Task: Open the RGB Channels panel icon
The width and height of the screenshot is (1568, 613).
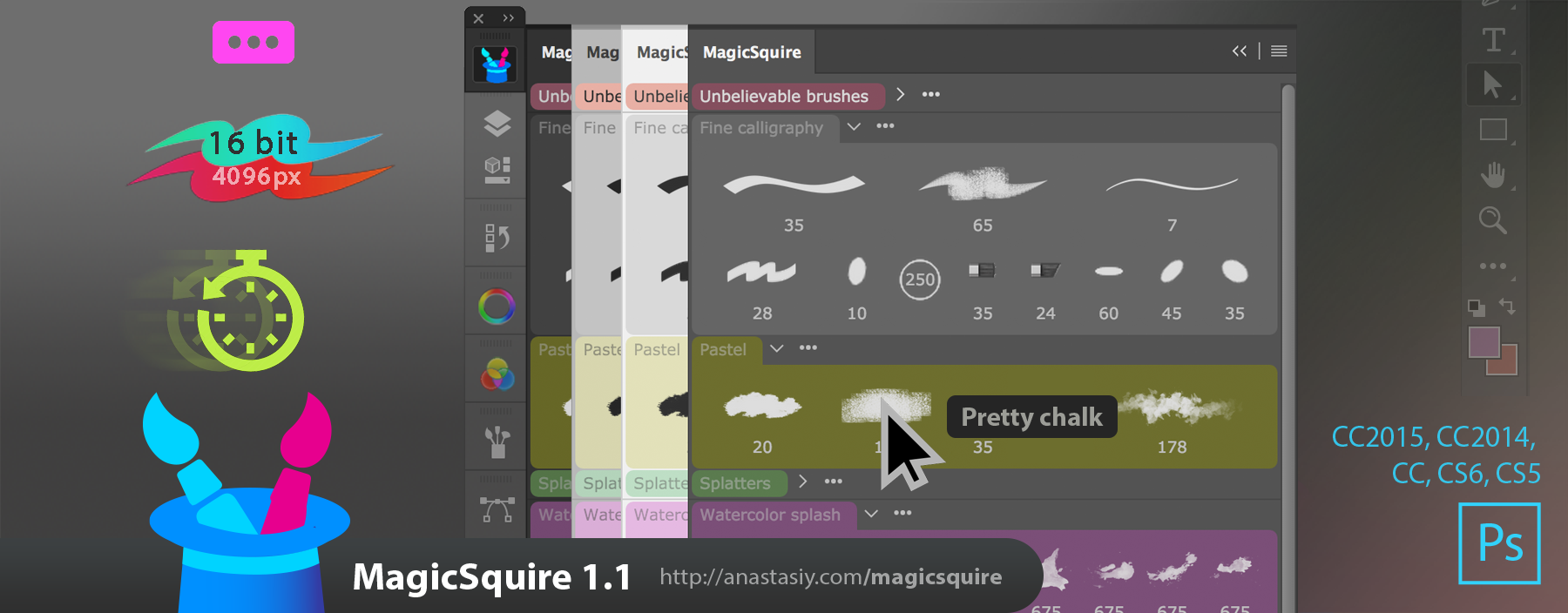Action: pyautogui.click(x=497, y=375)
